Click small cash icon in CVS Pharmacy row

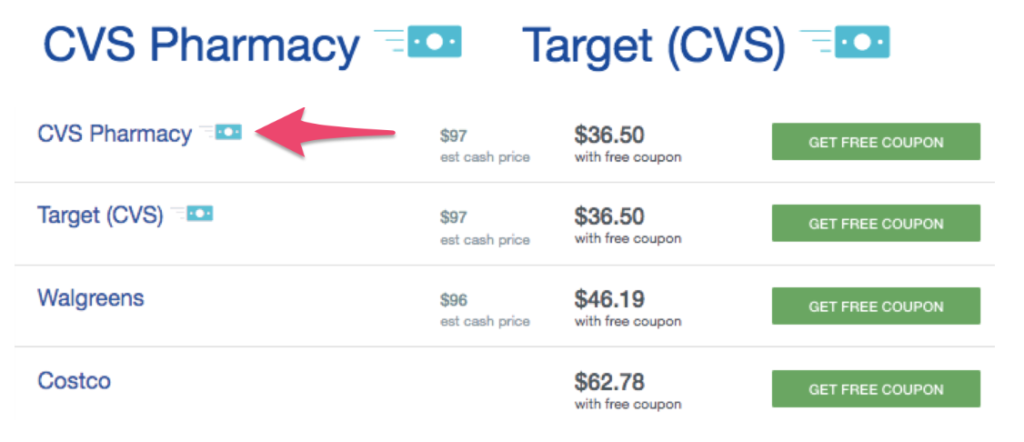tap(221, 132)
